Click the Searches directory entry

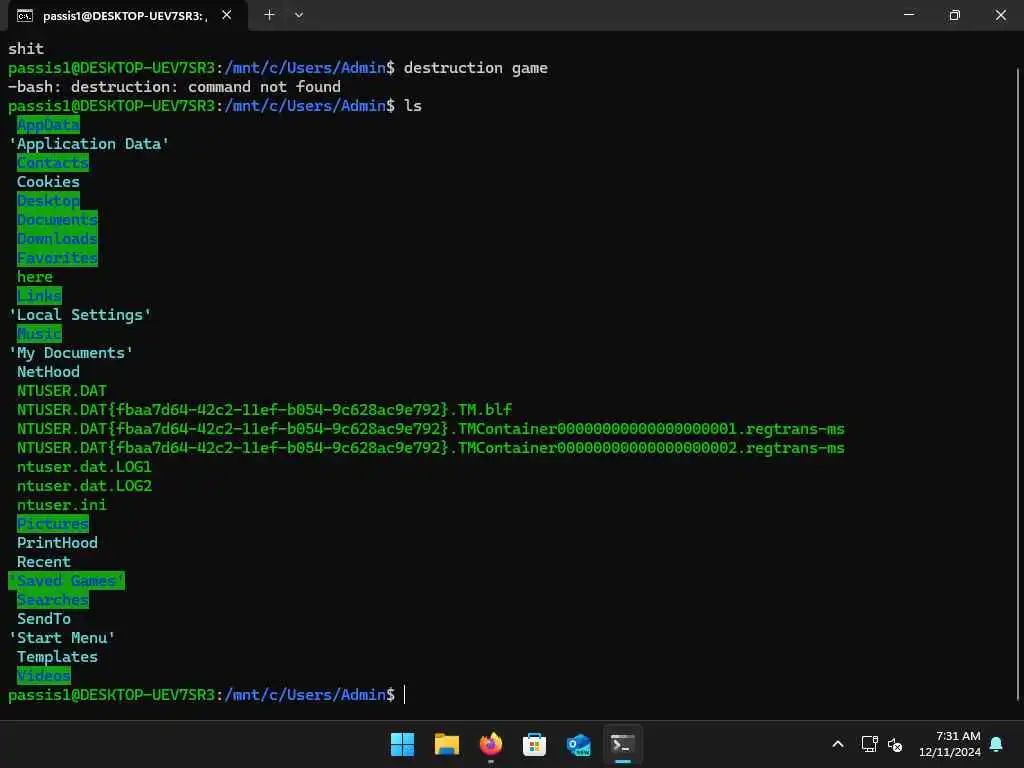[53, 600]
